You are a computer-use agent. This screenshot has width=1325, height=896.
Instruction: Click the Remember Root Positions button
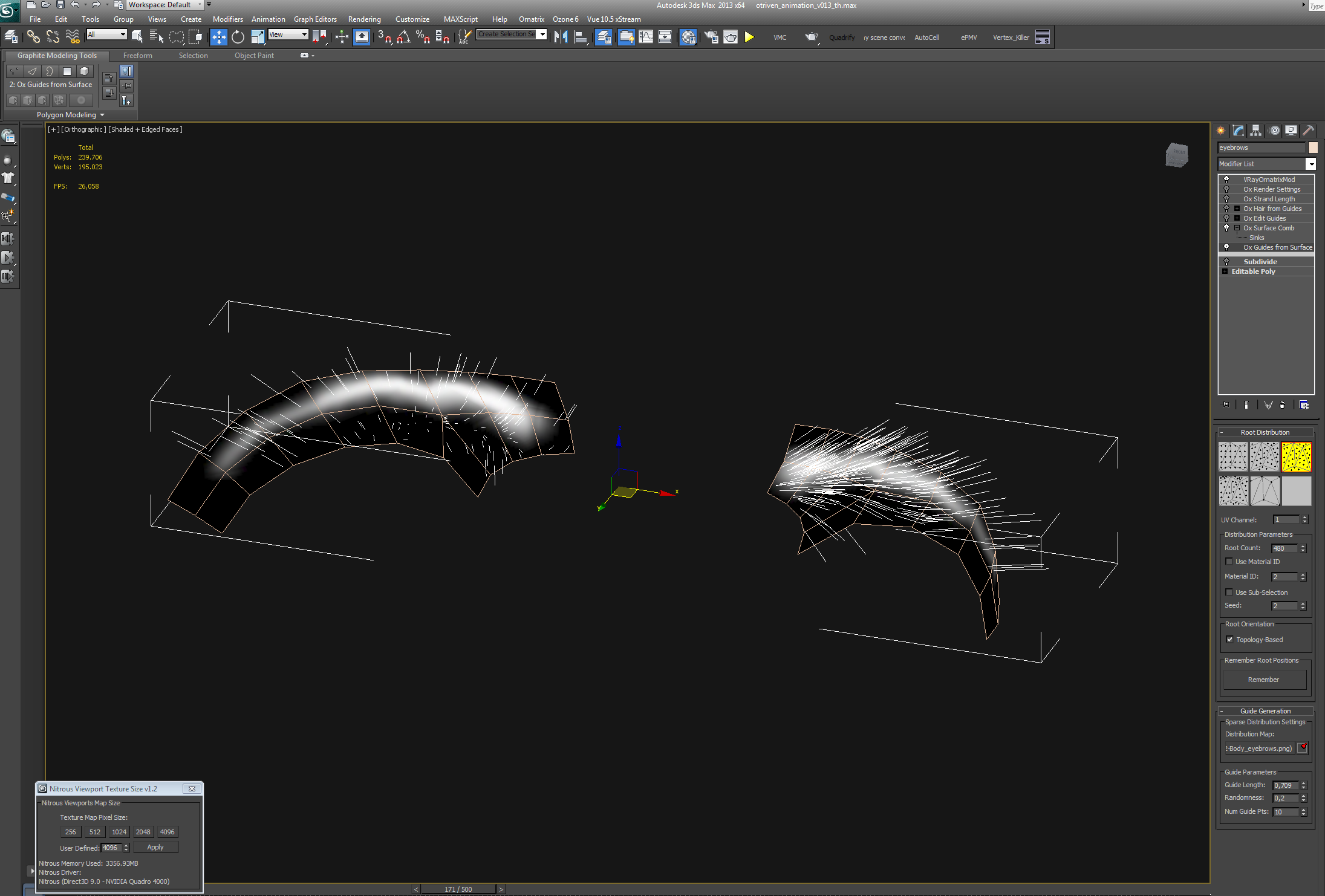click(1262, 680)
